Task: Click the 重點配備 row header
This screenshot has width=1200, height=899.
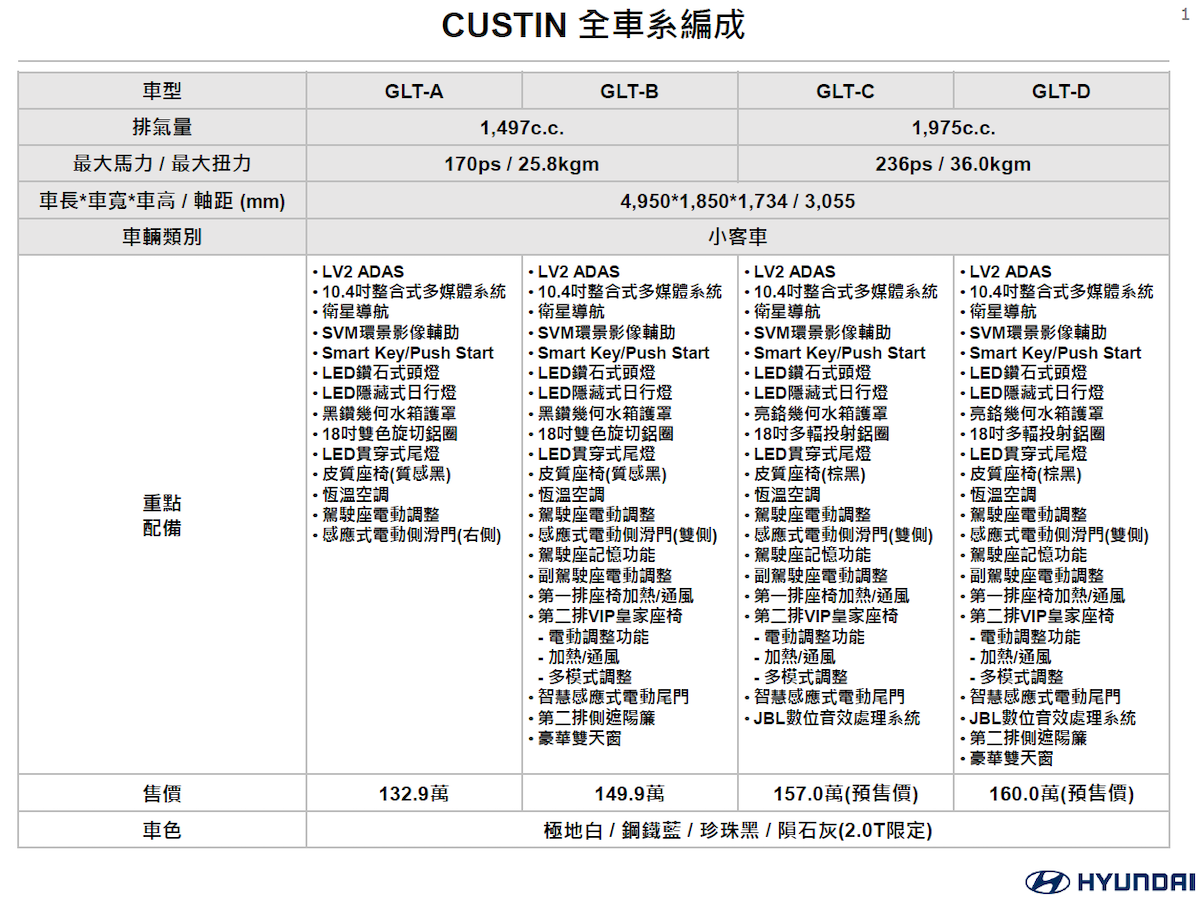Action: pyautogui.click(x=160, y=513)
